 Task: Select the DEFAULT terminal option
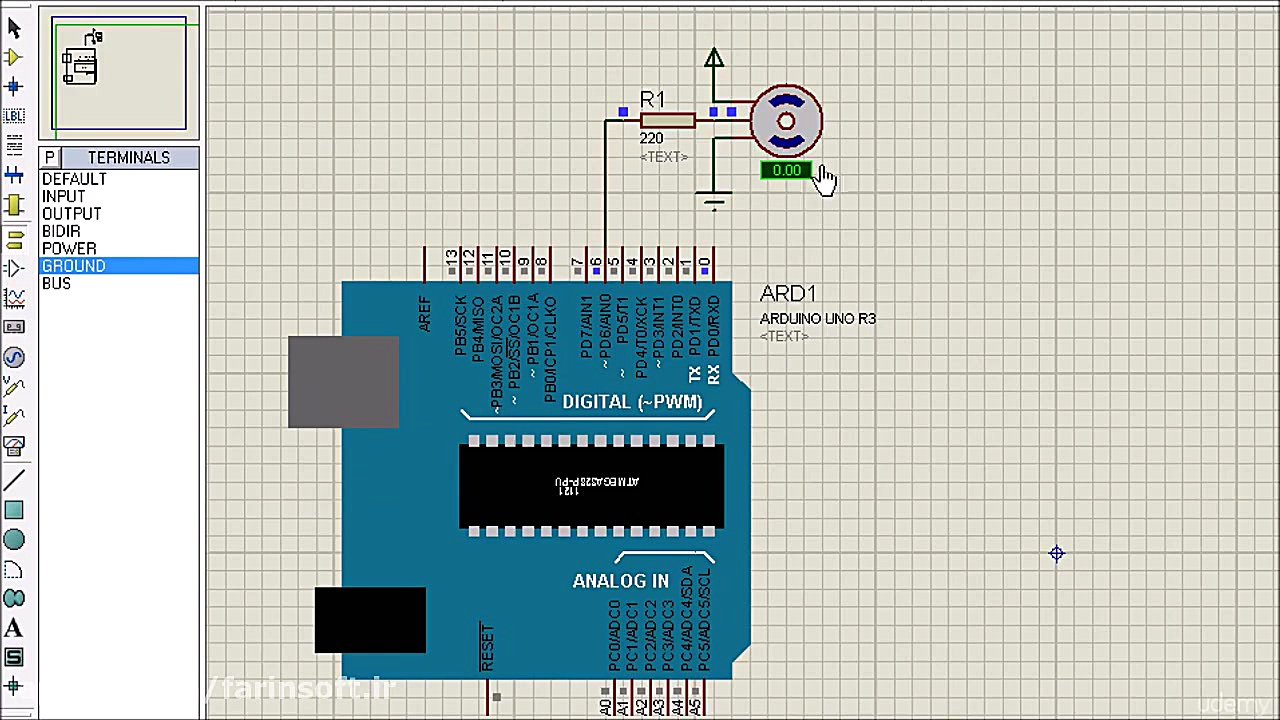[x=74, y=178]
